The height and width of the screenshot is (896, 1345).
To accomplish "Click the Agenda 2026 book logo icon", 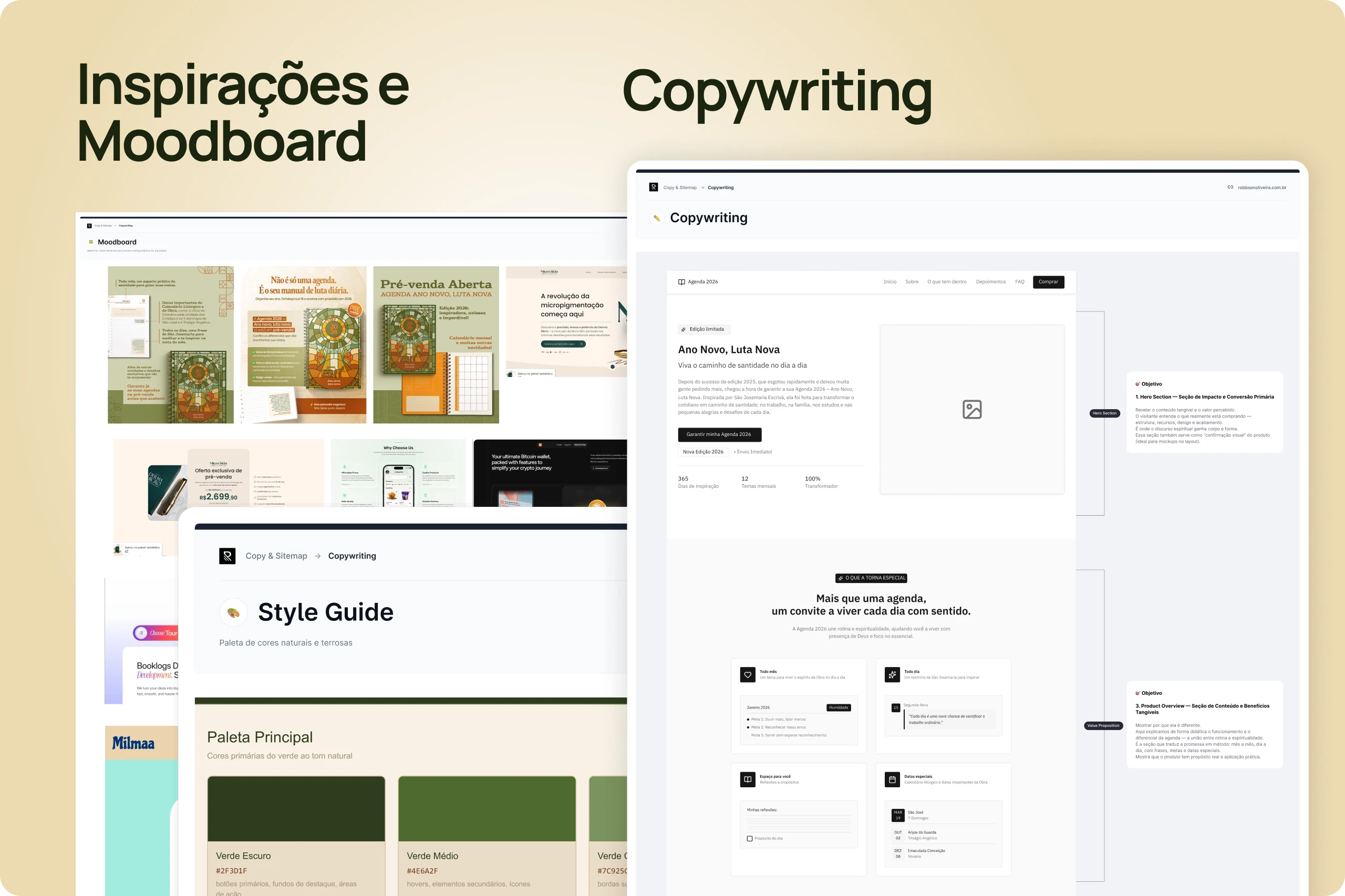I will tap(681, 282).
